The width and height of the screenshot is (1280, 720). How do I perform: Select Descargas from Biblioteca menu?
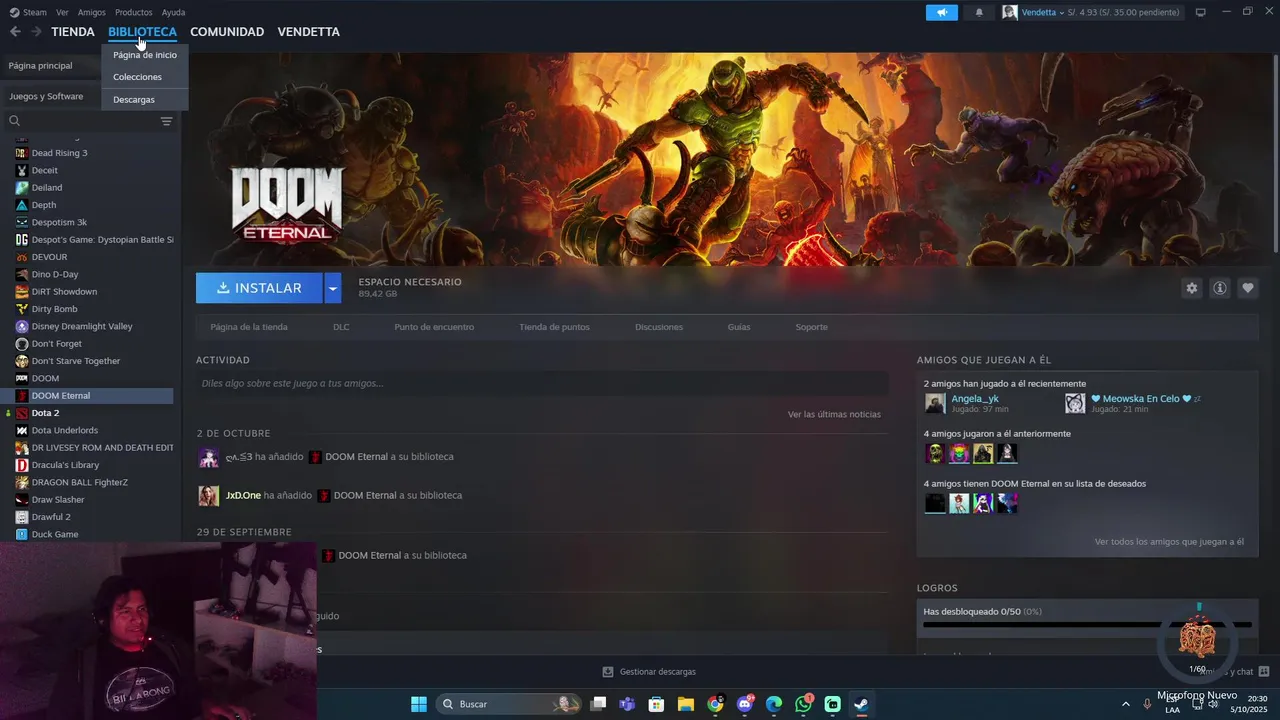(145, 100)
